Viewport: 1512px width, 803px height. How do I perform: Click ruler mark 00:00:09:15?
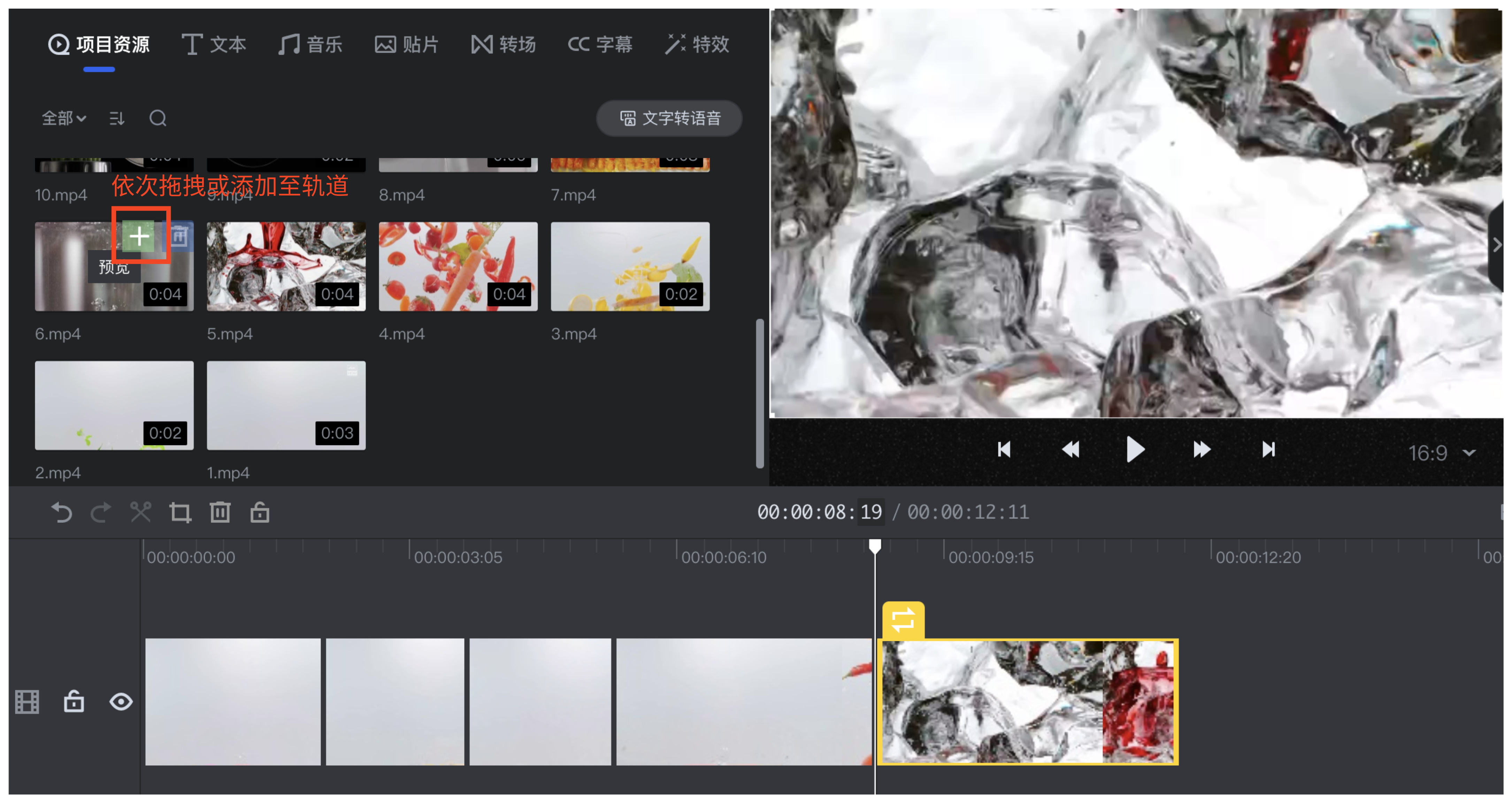991,557
